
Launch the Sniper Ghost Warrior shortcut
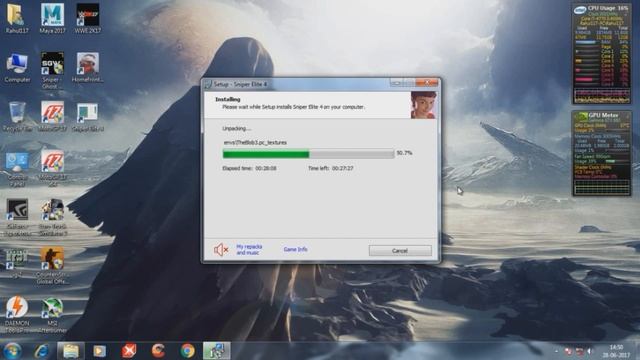[52, 70]
